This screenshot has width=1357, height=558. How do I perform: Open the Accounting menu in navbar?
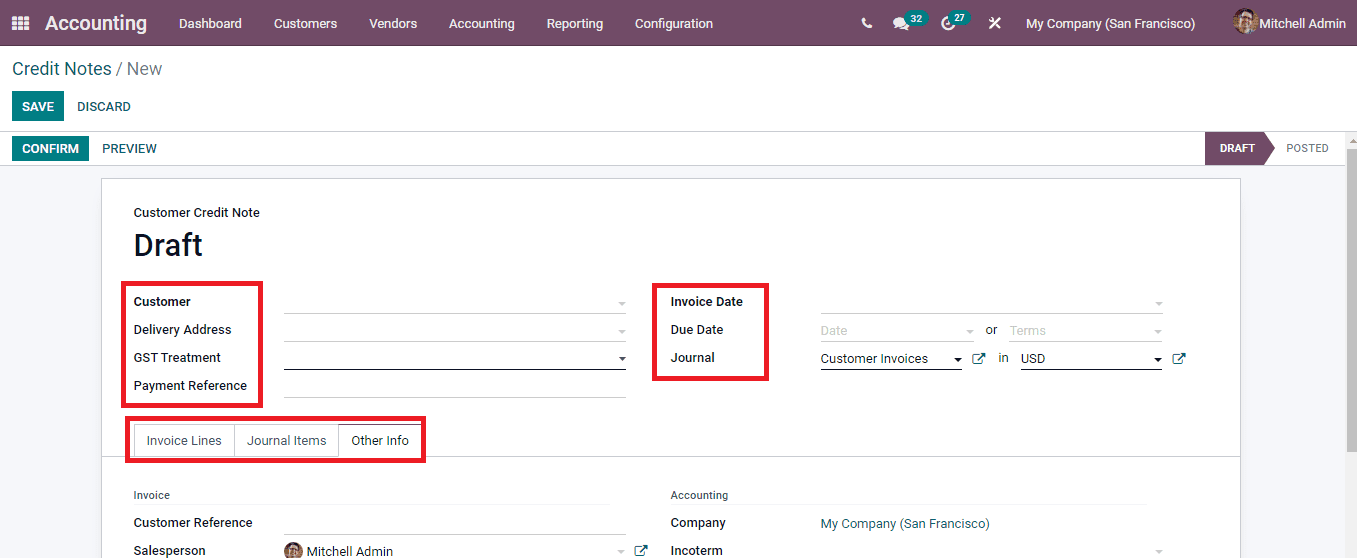[482, 23]
